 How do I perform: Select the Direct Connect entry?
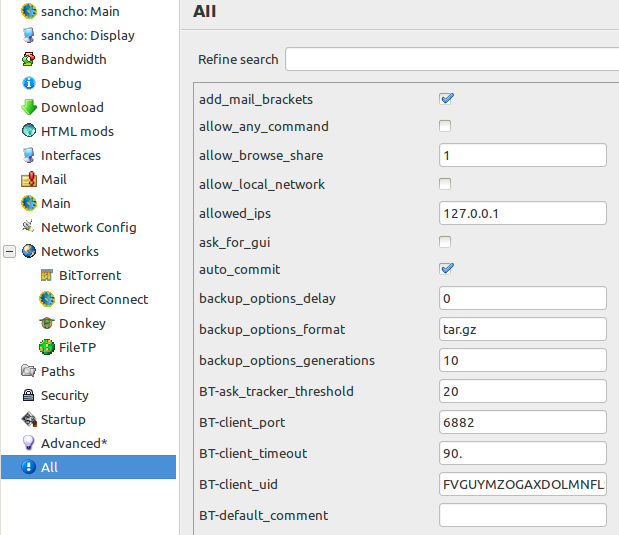click(x=103, y=299)
